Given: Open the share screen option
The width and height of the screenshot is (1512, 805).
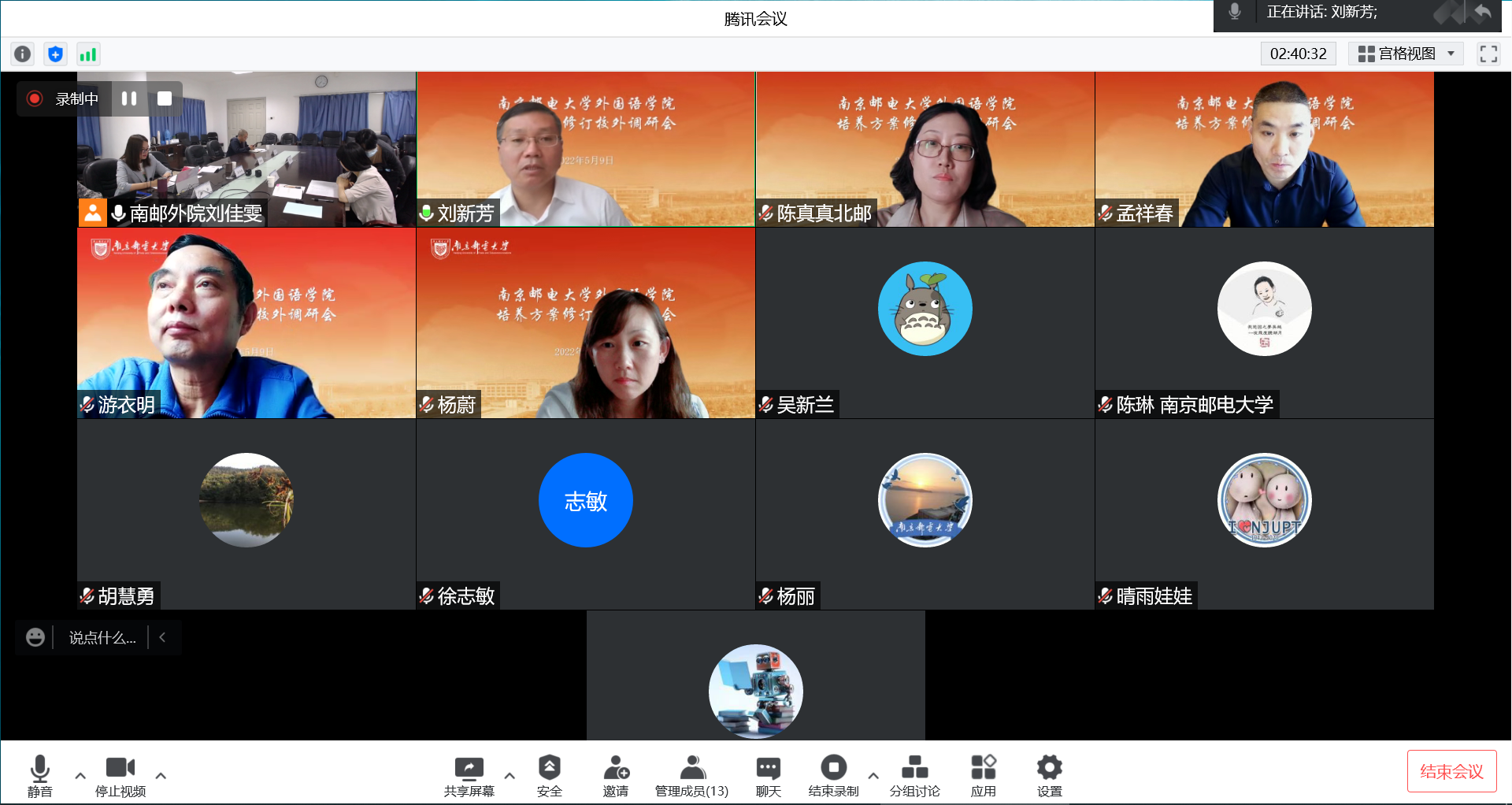Looking at the screenshot, I should click(469, 775).
